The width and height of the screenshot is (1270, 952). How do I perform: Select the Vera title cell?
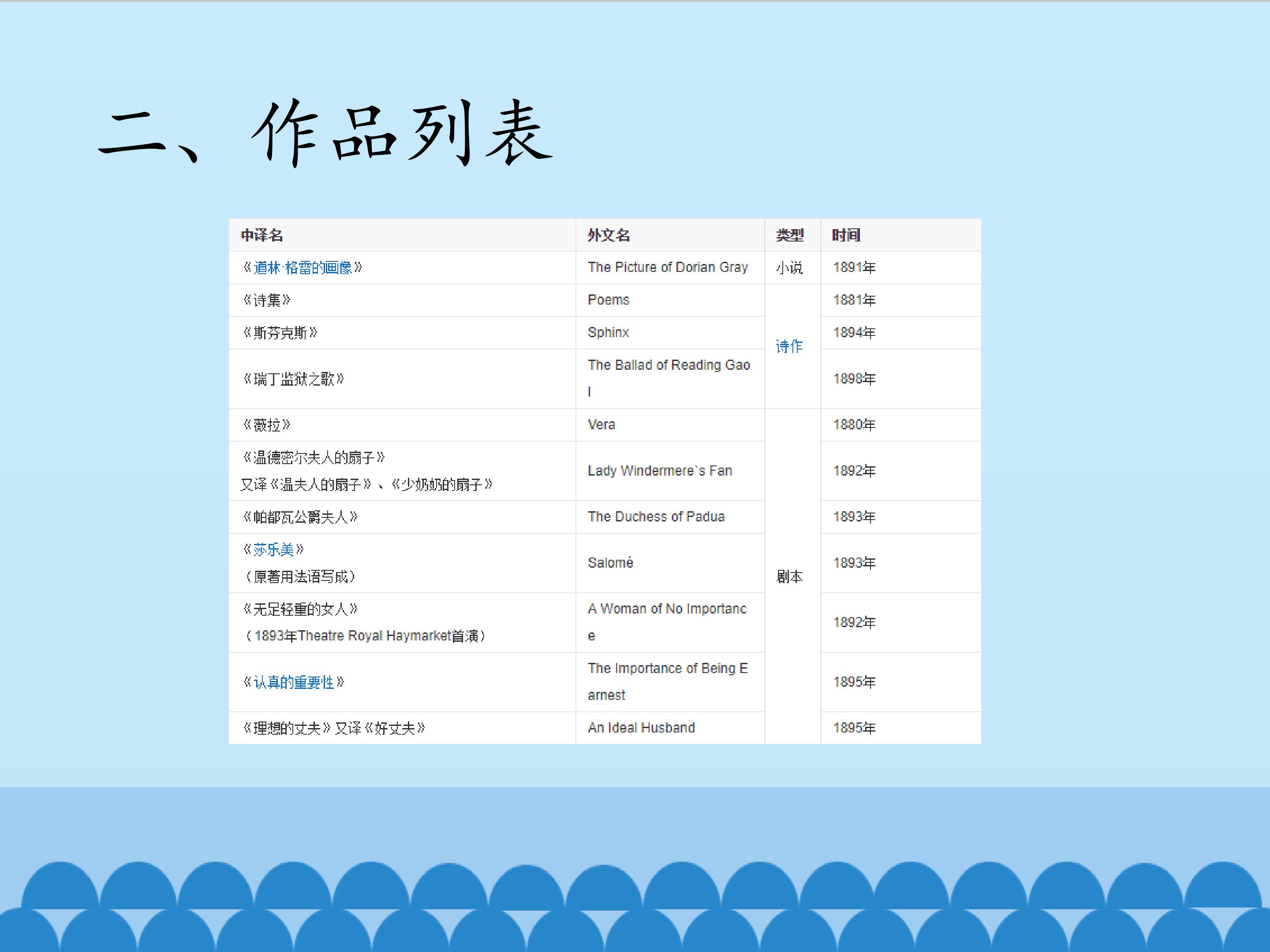(601, 424)
